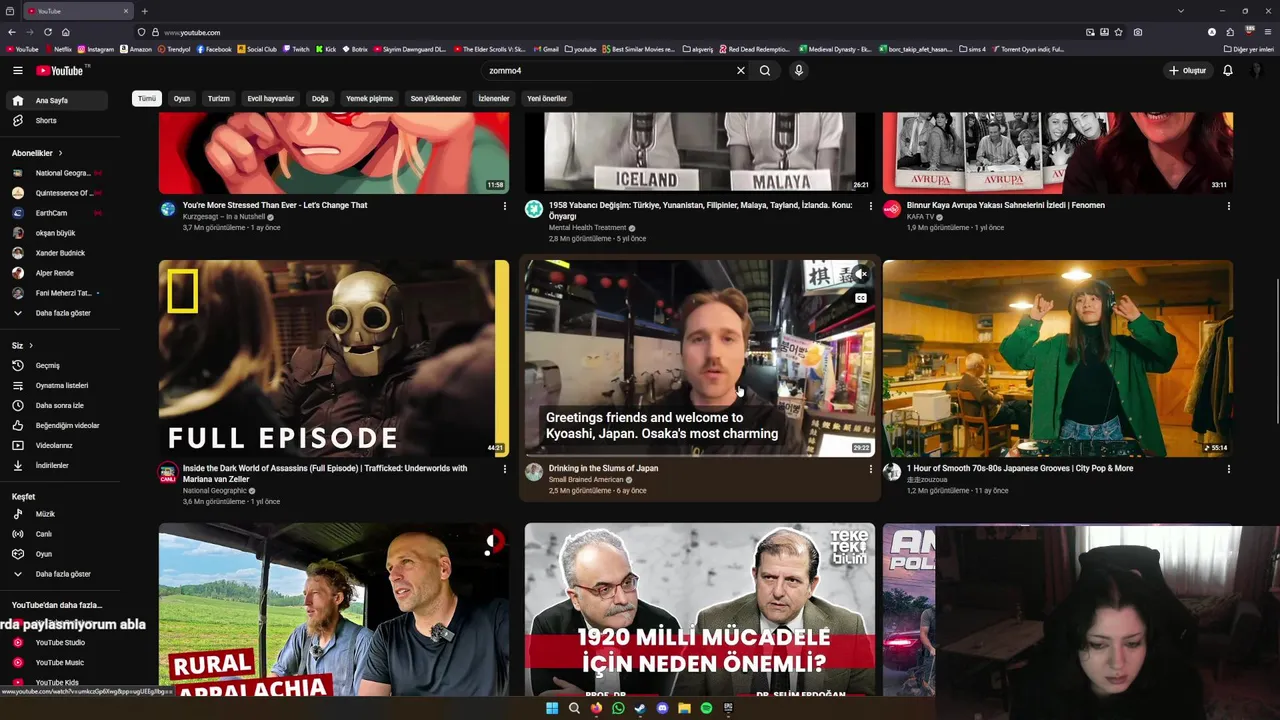Open options for Binnur Kaya video
1280x720 pixels.
[1228, 206]
